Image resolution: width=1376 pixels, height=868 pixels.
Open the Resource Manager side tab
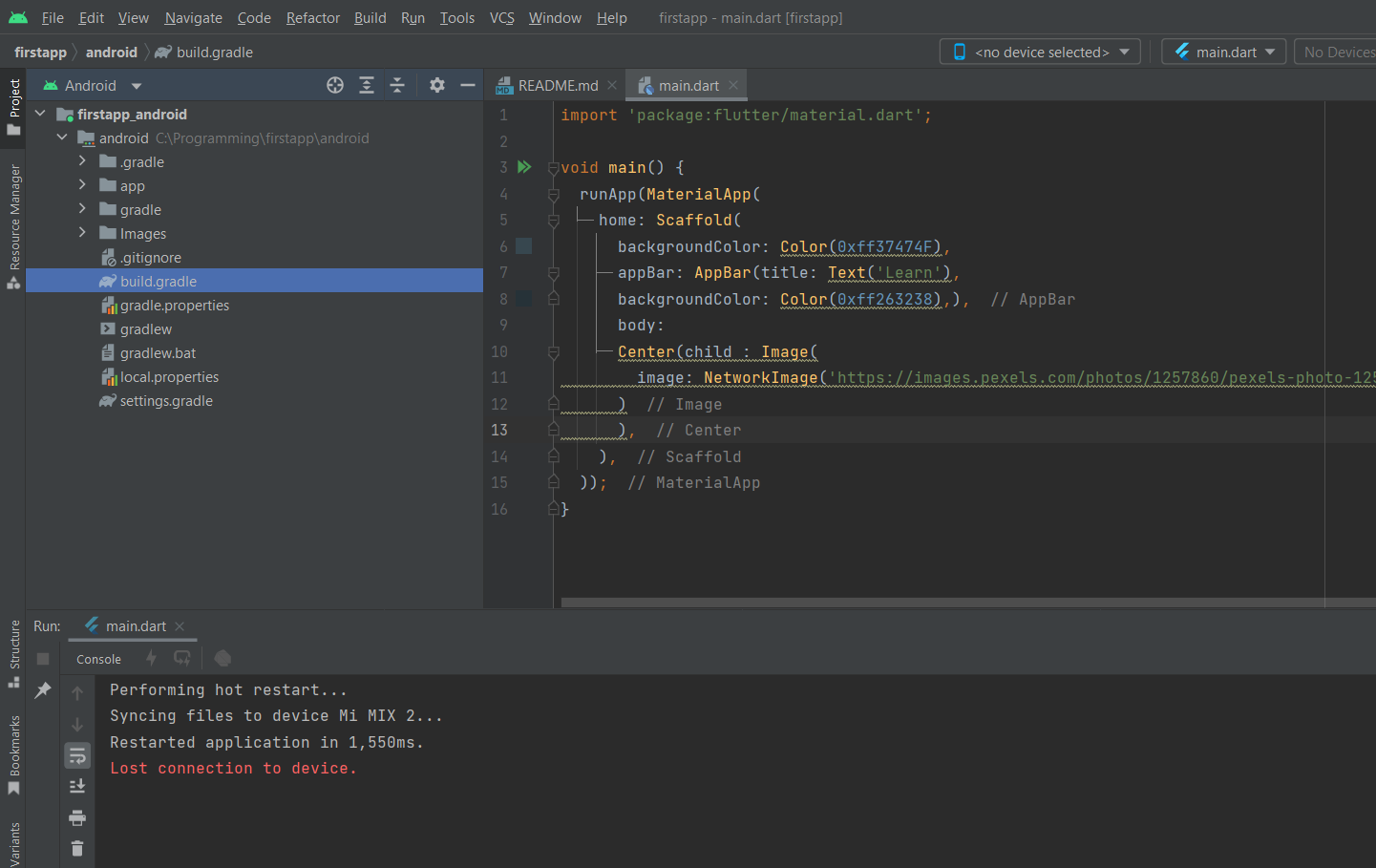(13, 226)
